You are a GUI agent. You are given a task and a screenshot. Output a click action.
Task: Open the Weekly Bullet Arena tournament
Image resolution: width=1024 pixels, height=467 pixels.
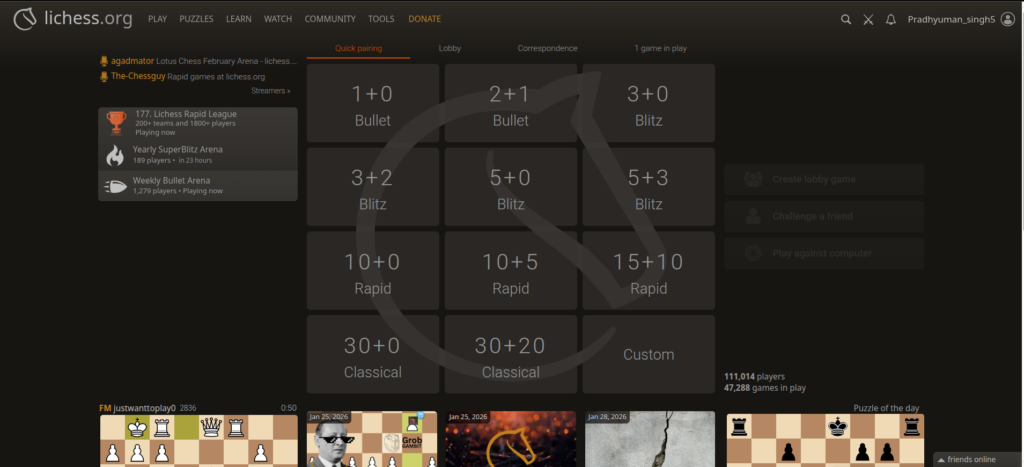[x=198, y=185]
